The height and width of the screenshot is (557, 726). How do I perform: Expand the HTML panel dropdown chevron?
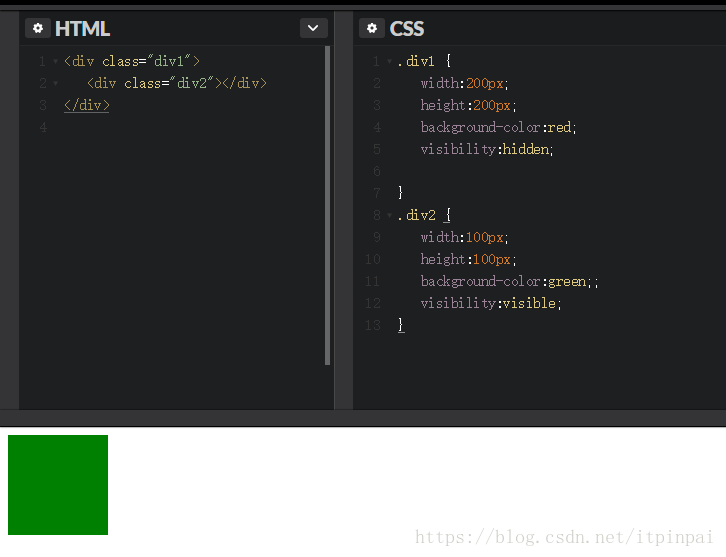pos(313,28)
